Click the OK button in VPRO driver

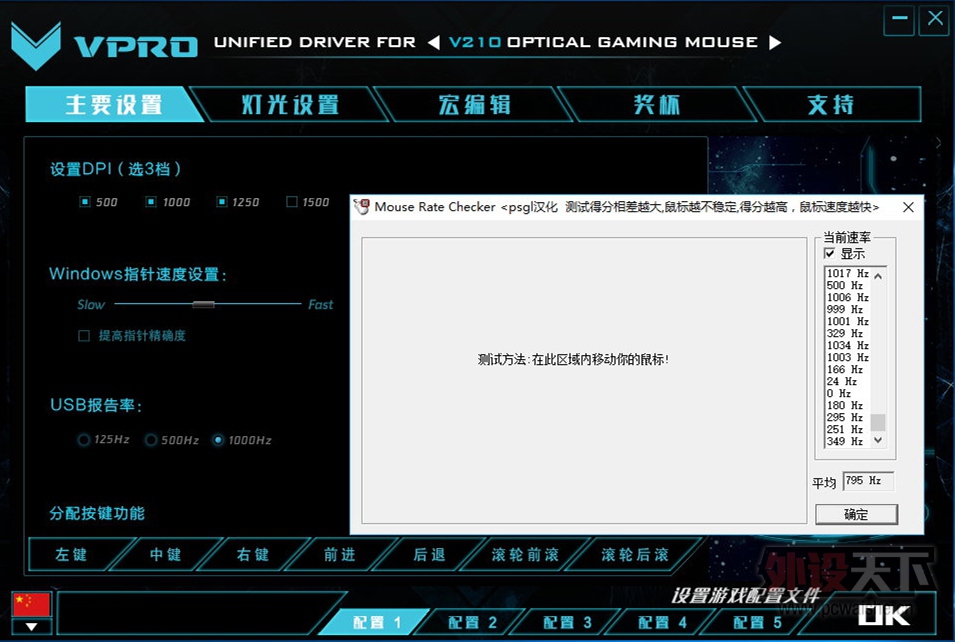pyautogui.click(x=884, y=615)
